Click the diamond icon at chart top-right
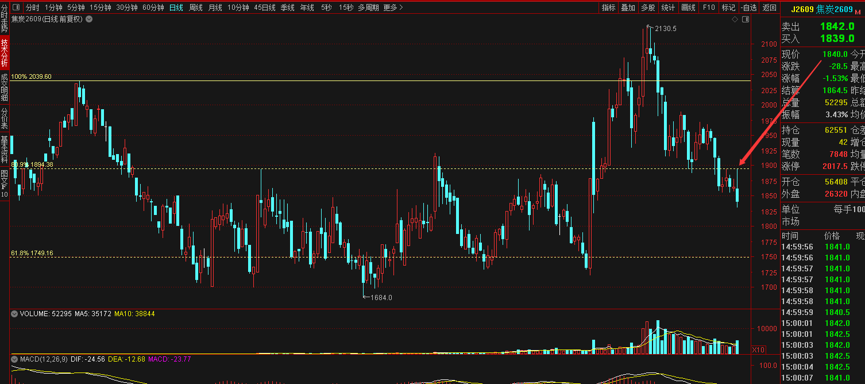 pyautogui.click(x=735, y=19)
